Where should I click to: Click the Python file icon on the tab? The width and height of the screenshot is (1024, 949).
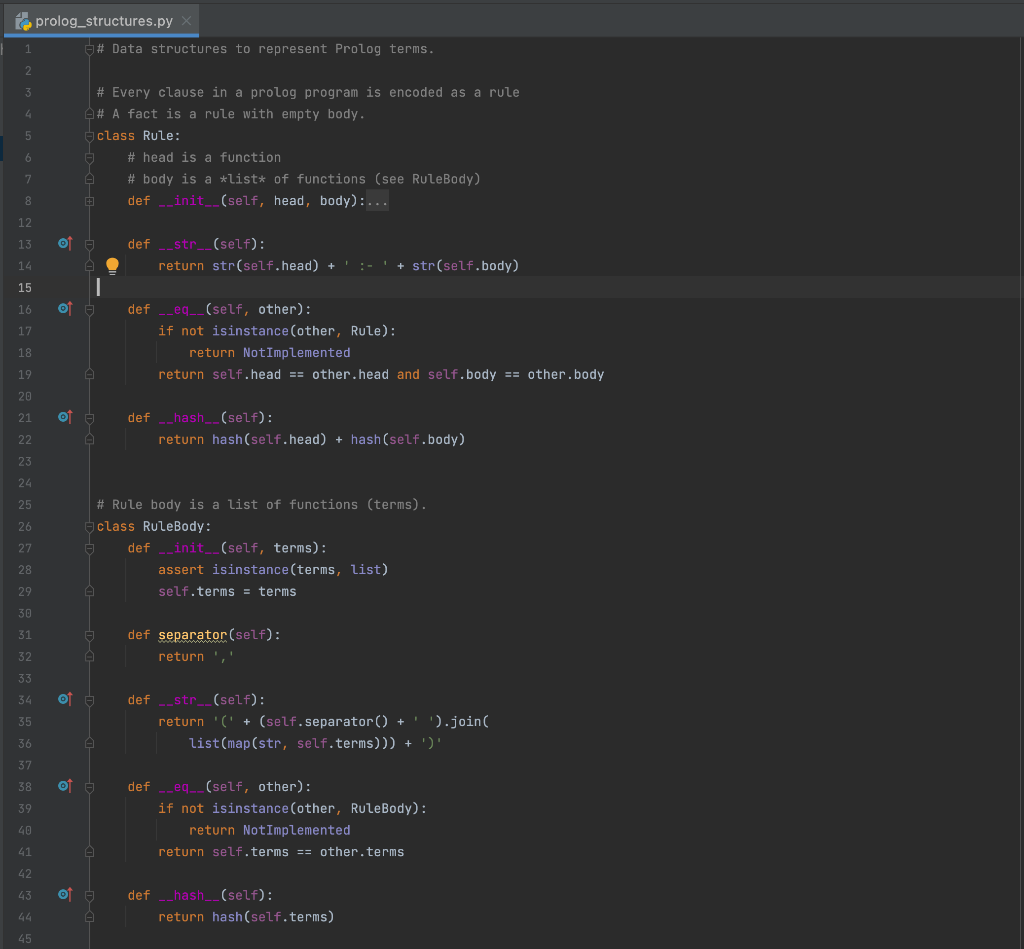click(24, 22)
